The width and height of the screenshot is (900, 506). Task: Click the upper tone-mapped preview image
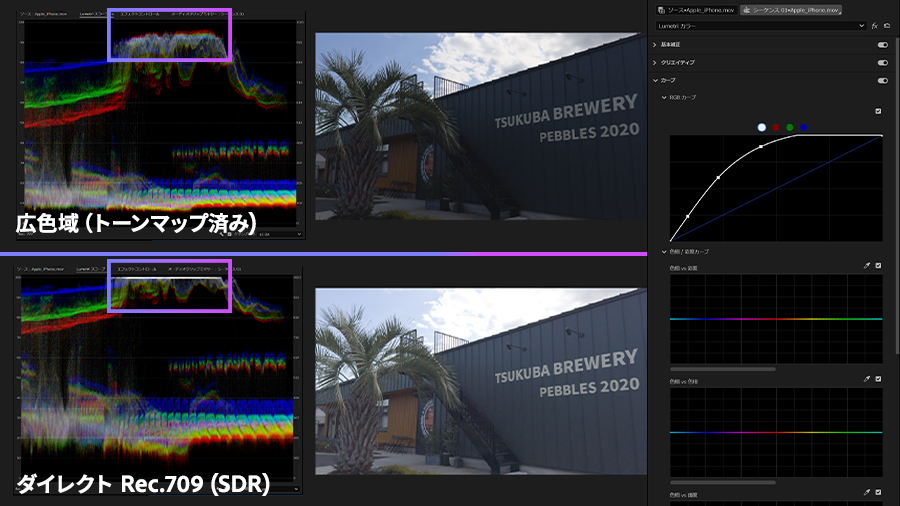[481, 126]
